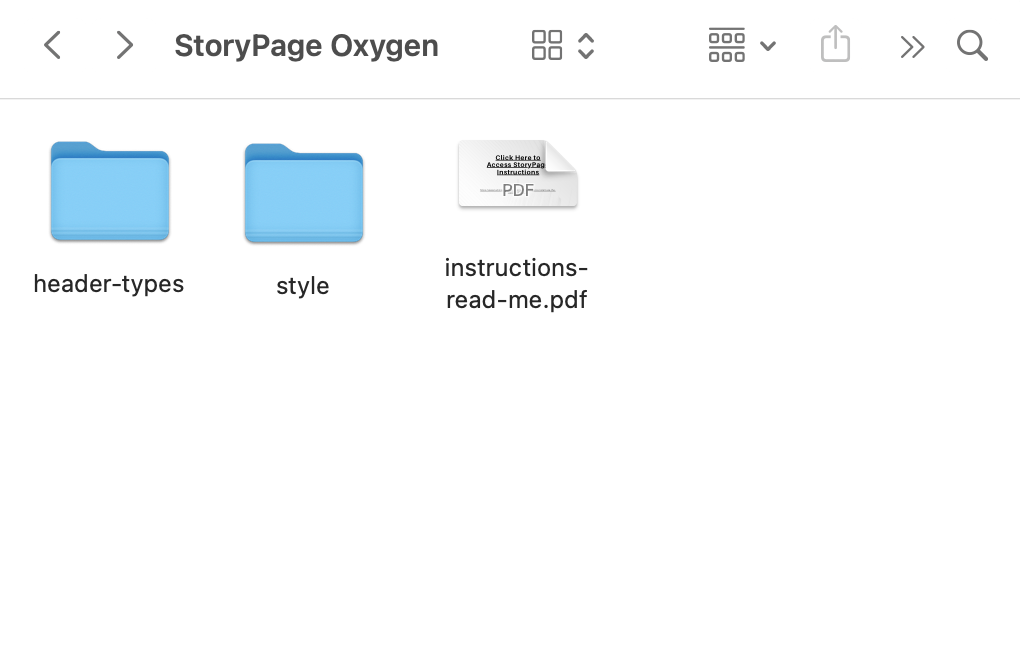
Task: Click the StoryPage Oxygen window title
Action: [306, 46]
